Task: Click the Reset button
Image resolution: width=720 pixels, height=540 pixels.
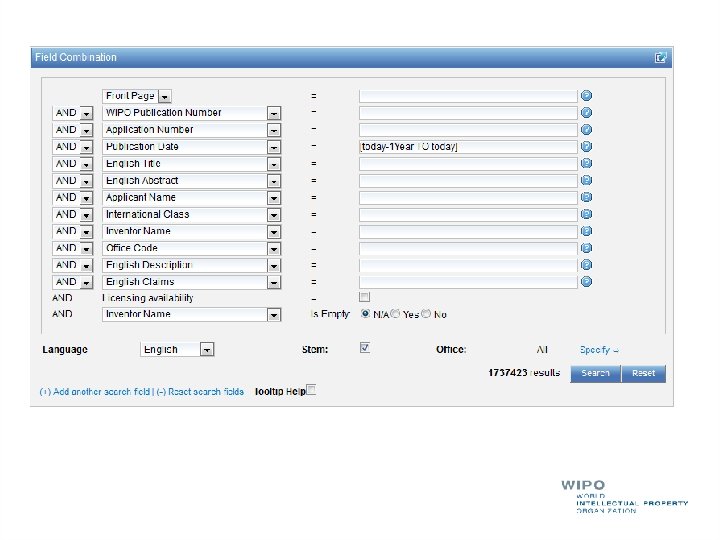Action: [643, 373]
